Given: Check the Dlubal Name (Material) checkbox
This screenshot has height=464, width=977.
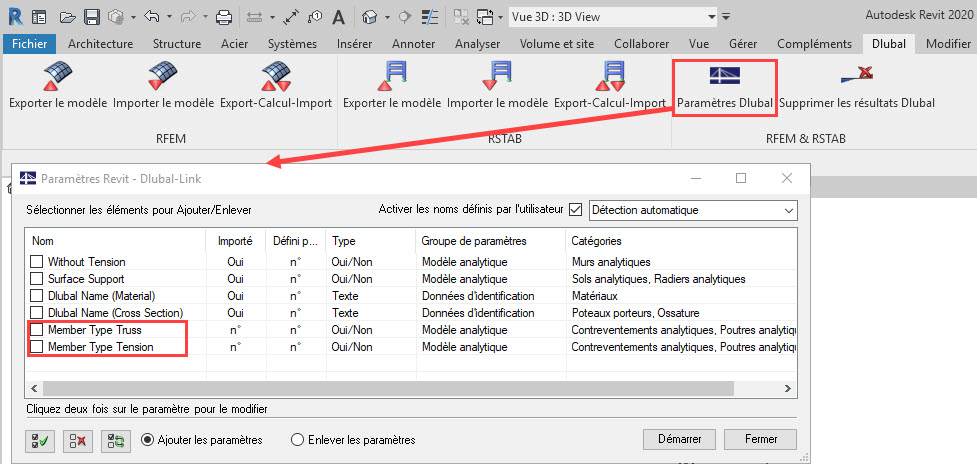Looking at the screenshot, I should click(37, 295).
